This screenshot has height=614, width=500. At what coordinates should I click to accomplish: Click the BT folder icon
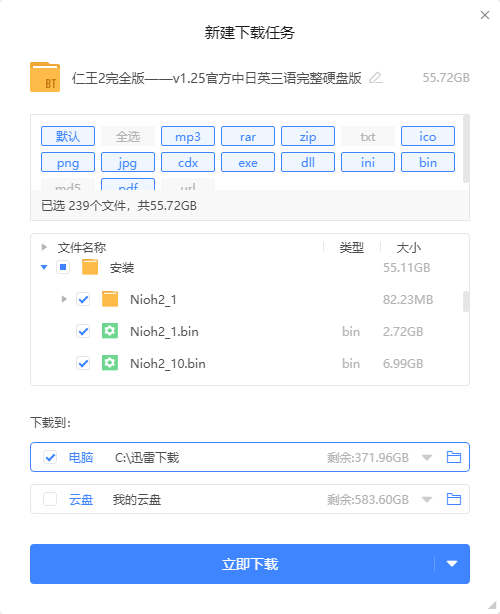click(x=45, y=78)
